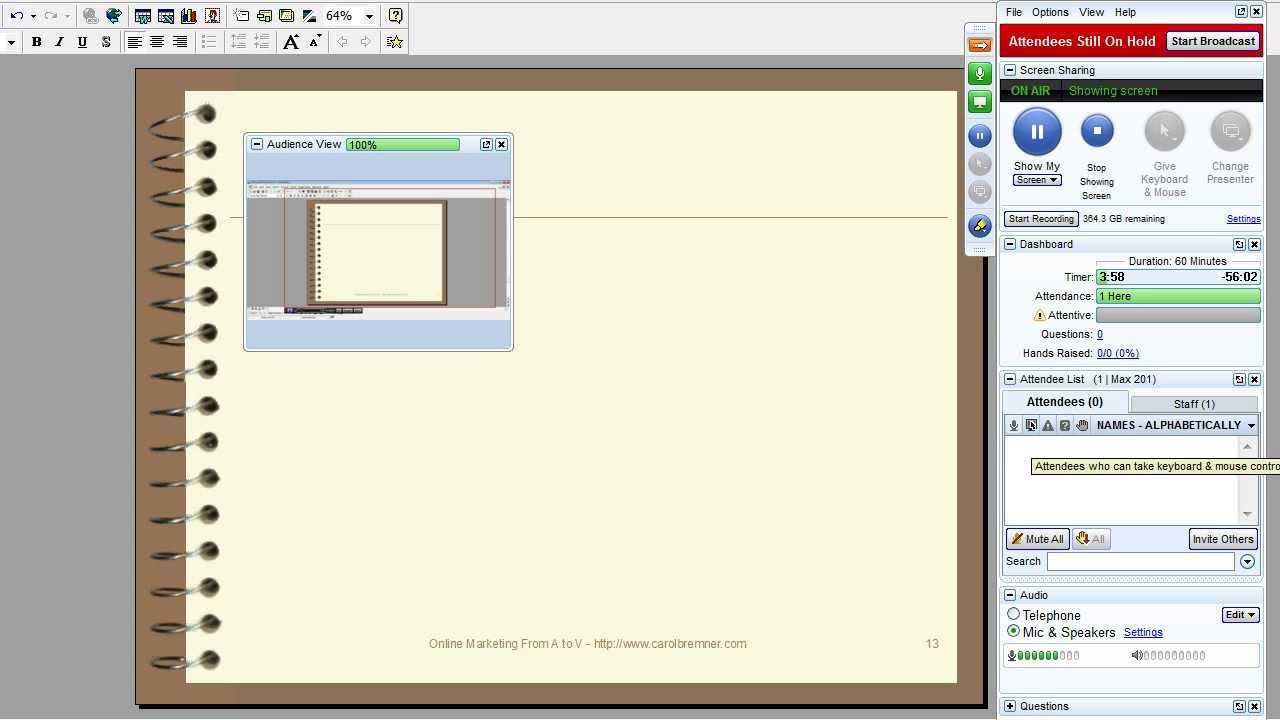Image resolution: width=1280 pixels, height=720 pixels.
Task: Apply underline formatting
Action: click(x=82, y=42)
